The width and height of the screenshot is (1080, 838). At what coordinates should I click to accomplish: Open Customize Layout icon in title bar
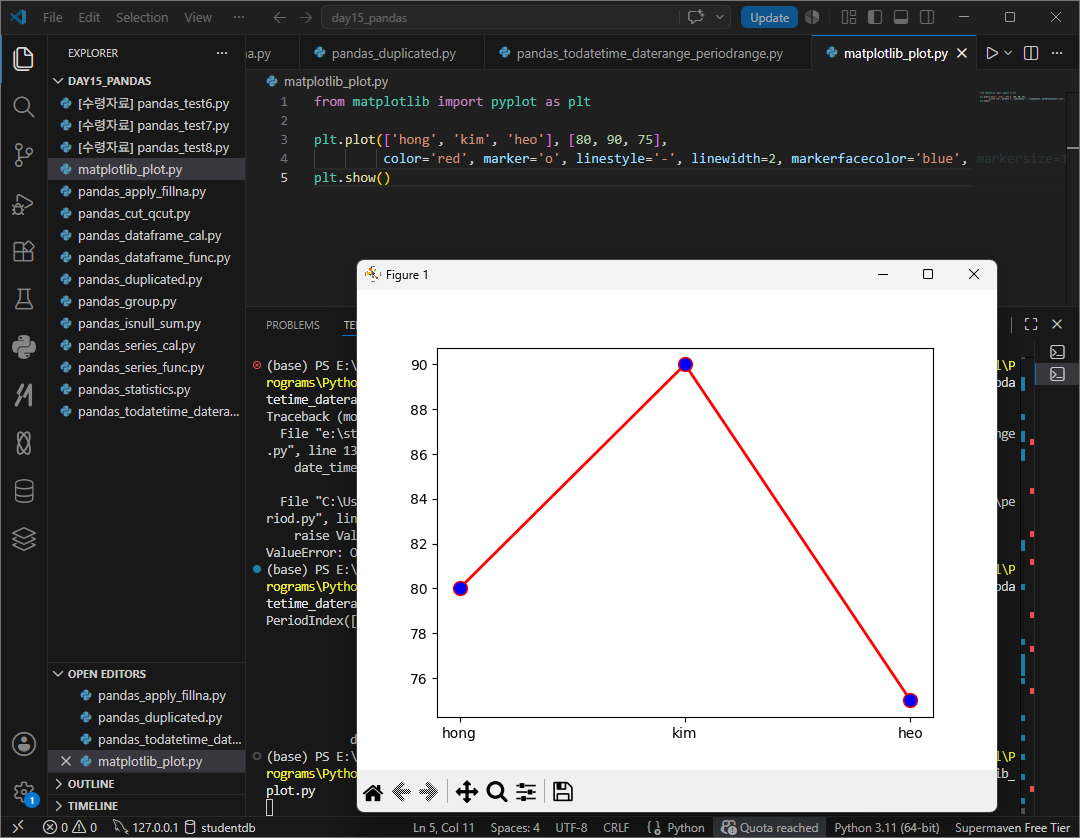click(849, 17)
